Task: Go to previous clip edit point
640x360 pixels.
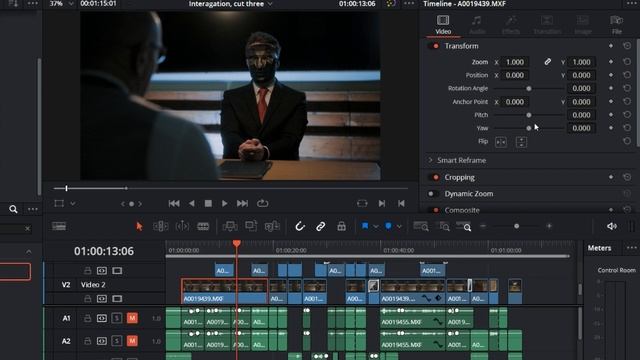Action: [401, 203]
